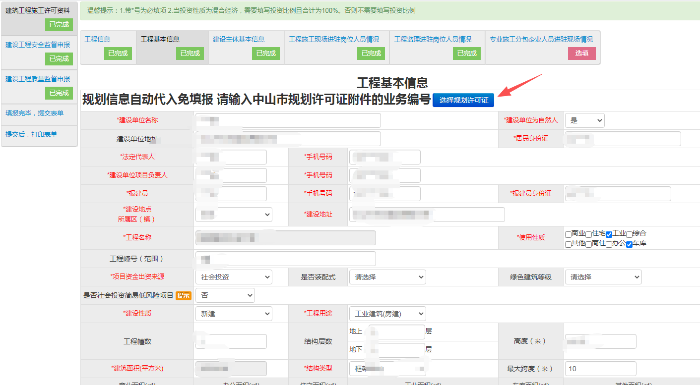700x385 pixels.
Task: Open the 所属区（镇） dropdown
Action: (233, 214)
